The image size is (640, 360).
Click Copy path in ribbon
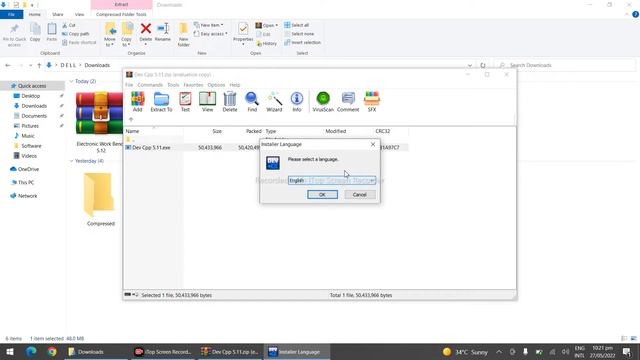click(76, 34)
